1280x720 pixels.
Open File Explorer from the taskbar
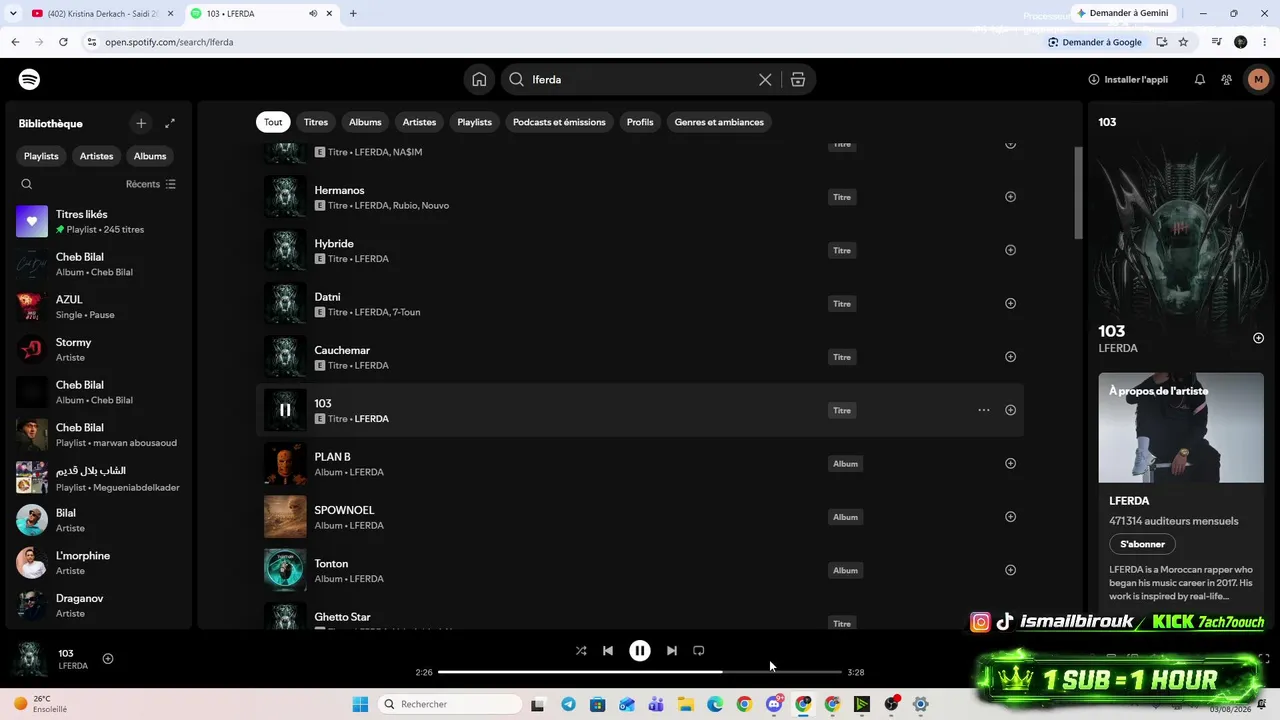[686, 704]
